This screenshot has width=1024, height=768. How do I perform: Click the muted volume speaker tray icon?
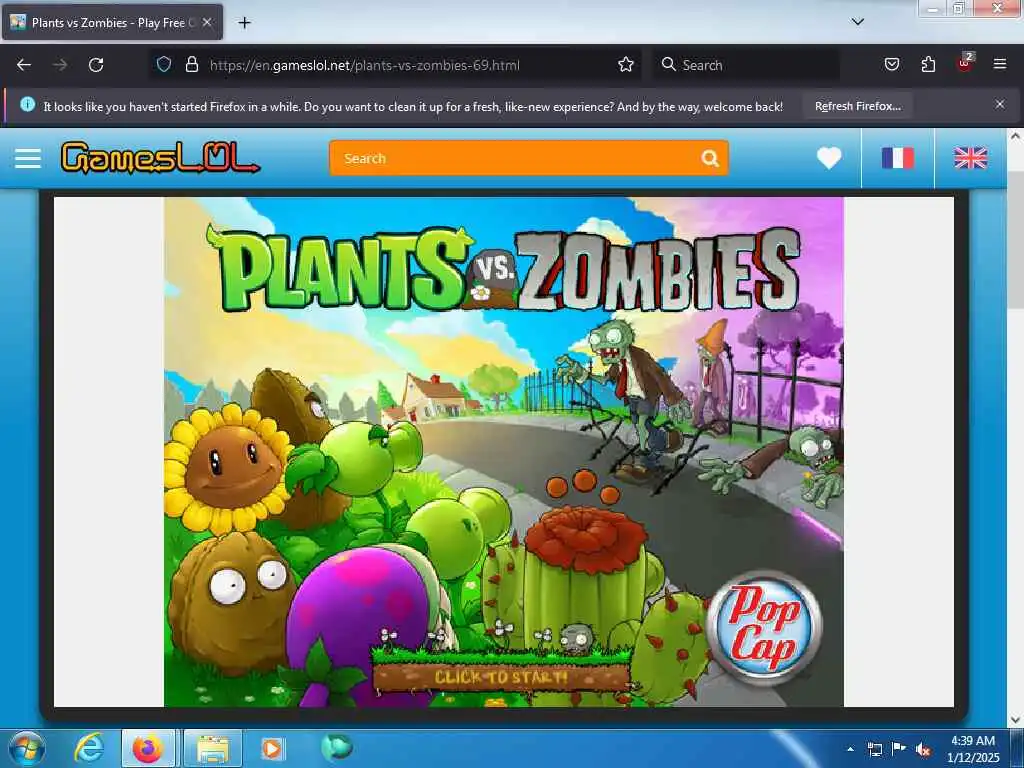pyautogui.click(x=923, y=750)
